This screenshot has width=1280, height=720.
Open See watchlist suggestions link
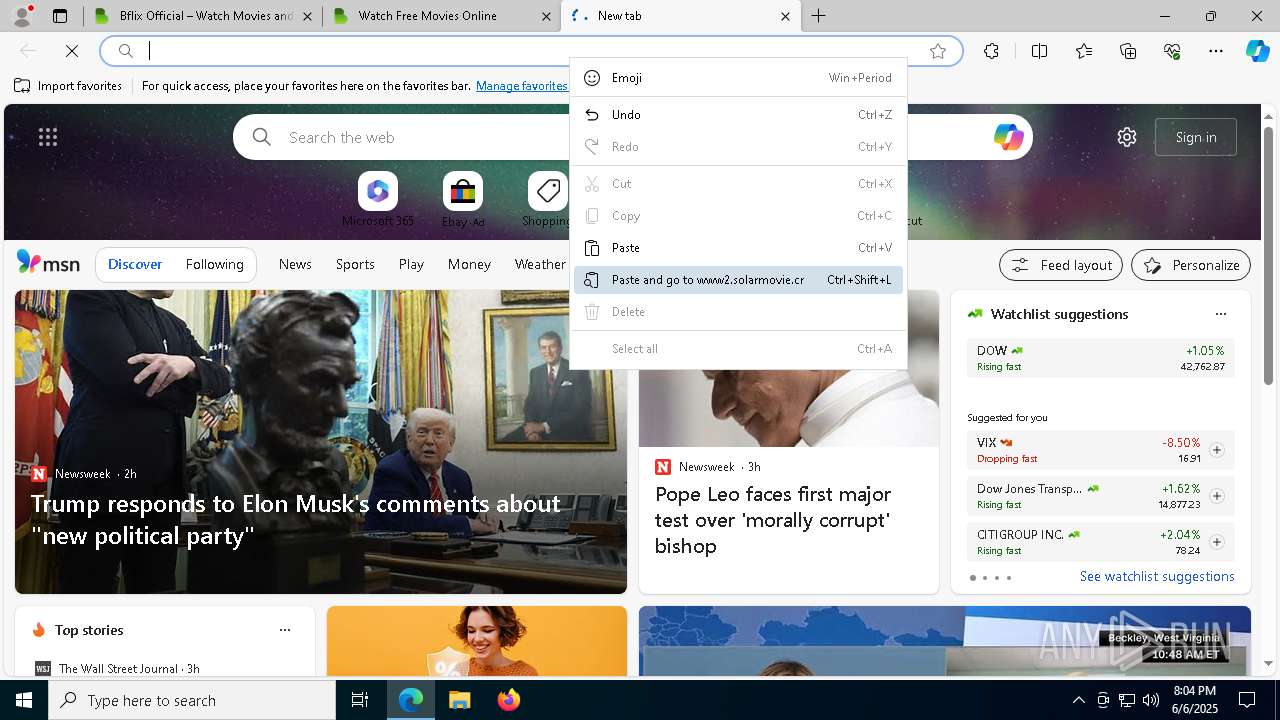click(1157, 576)
